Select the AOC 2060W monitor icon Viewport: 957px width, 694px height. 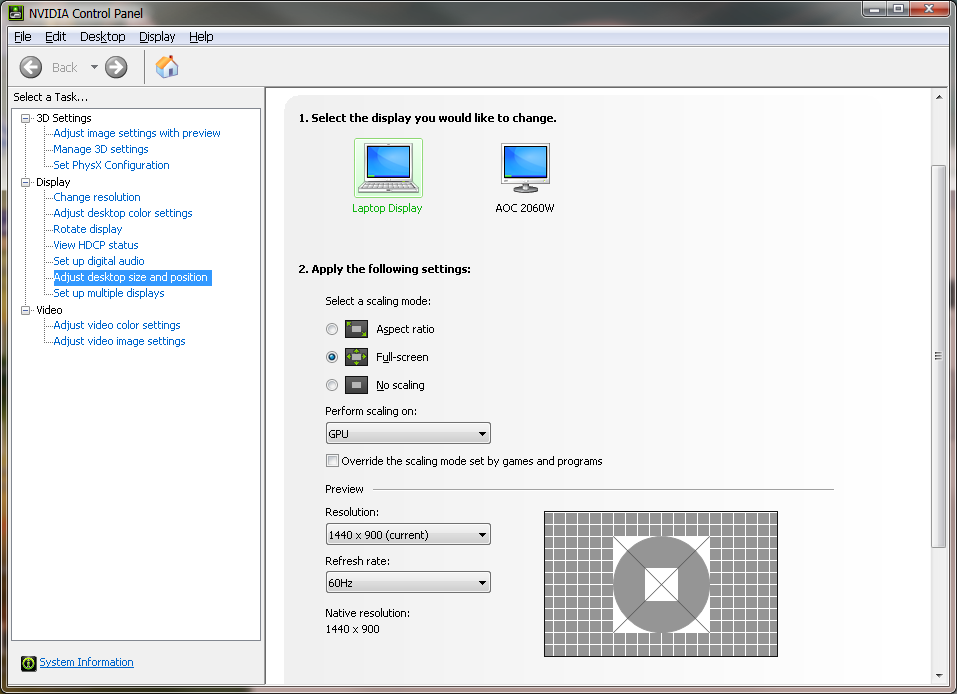pyautogui.click(x=525, y=168)
